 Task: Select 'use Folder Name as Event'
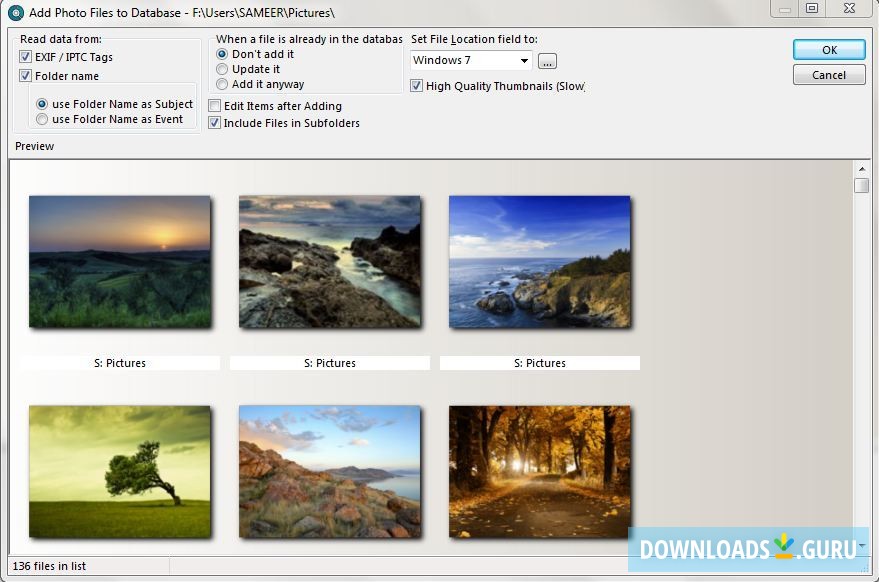[x=40, y=119]
